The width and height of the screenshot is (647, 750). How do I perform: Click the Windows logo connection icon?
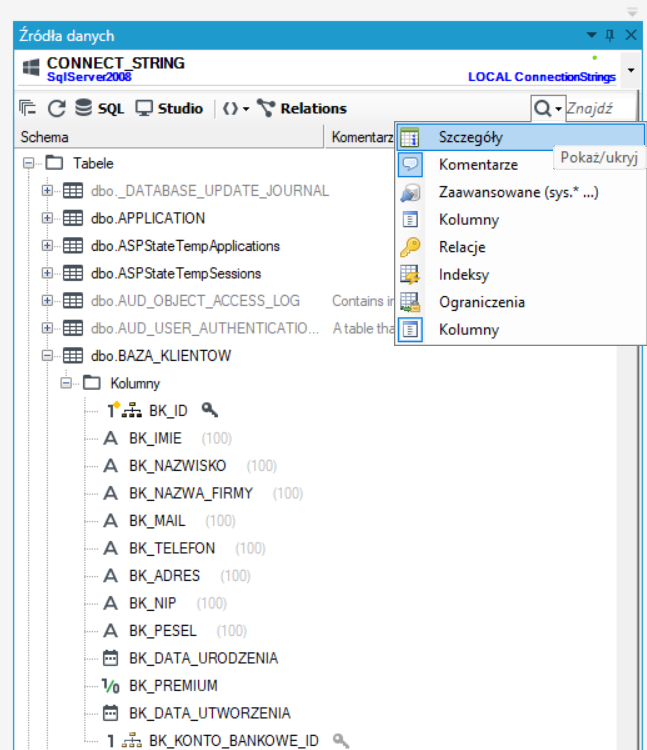(x=31, y=67)
